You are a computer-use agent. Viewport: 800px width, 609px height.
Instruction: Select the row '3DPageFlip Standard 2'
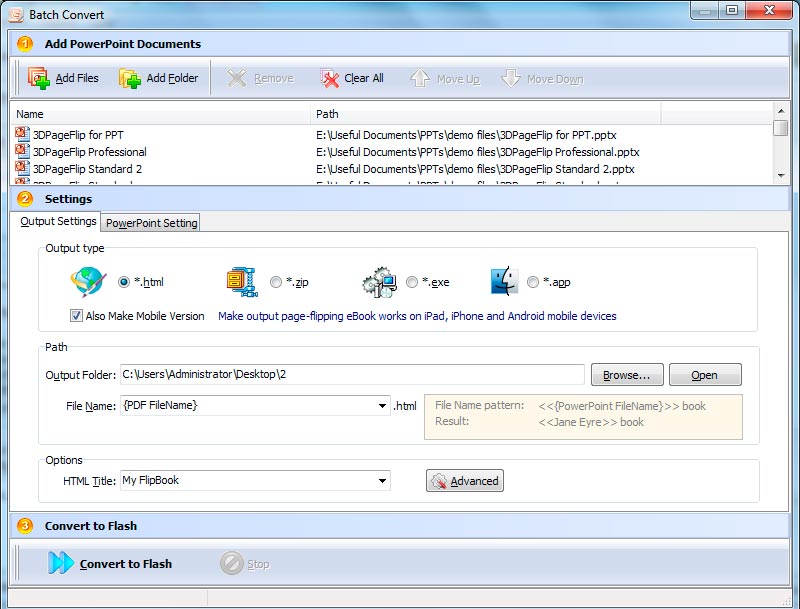(x=391, y=169)
